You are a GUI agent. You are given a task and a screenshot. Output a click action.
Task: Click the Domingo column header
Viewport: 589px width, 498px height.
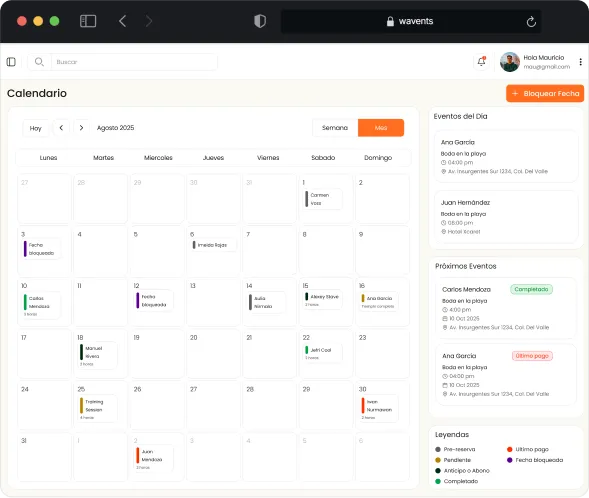point(378,158)
